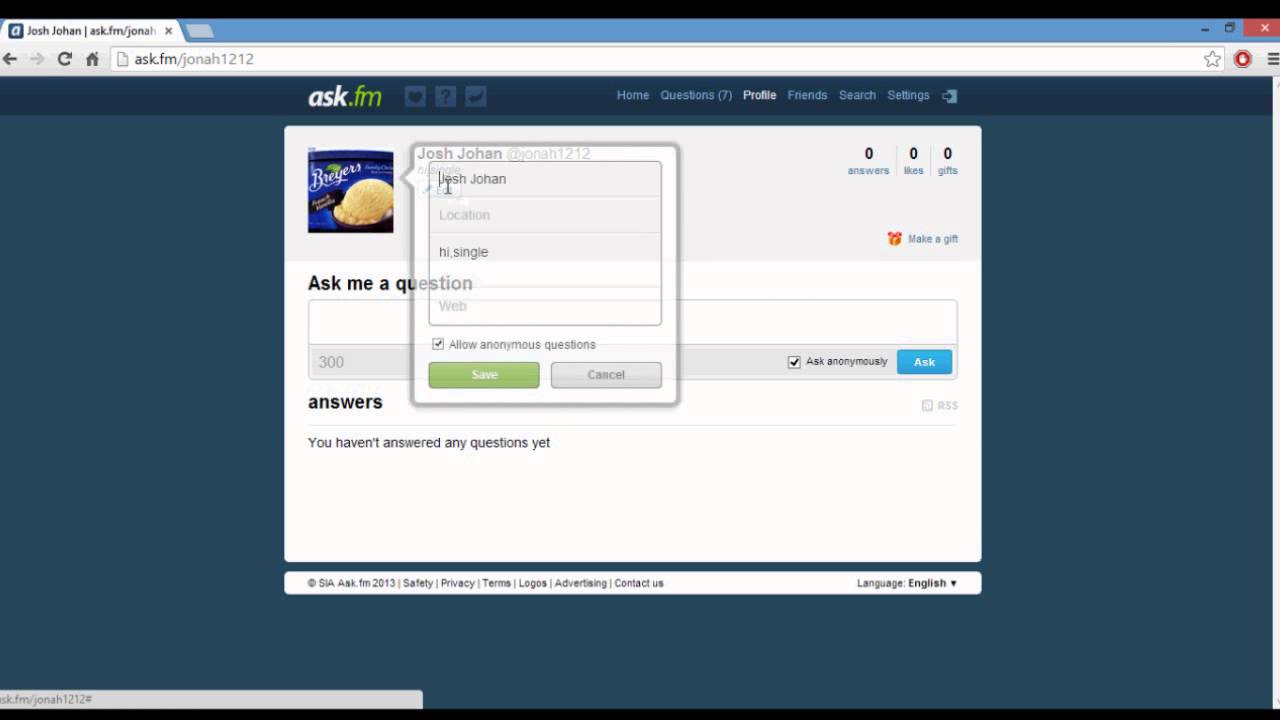Open the Logos footer link

(533, 583)
